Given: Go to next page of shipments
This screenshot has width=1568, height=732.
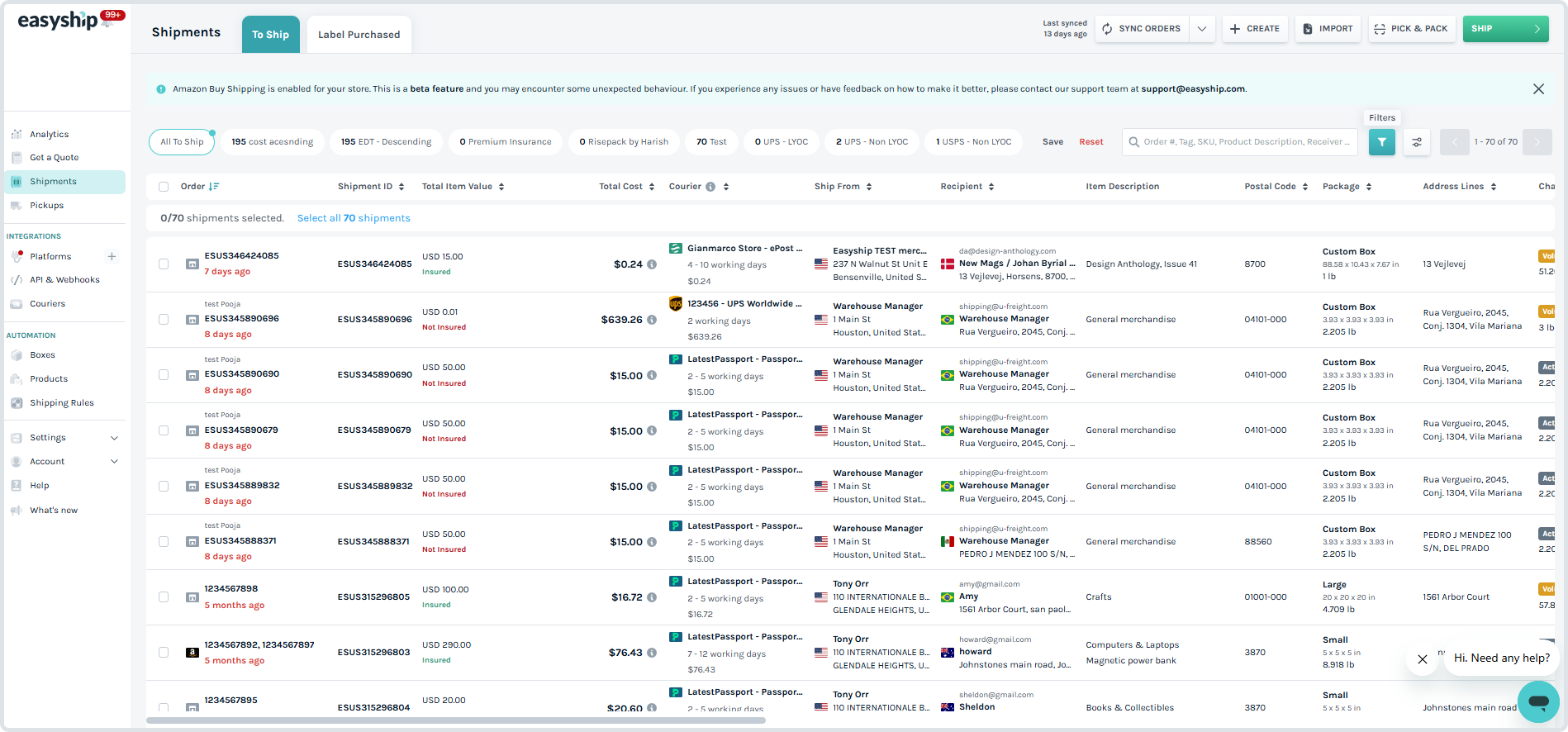Looking at the screenshot, I should tap(1537, 142).
